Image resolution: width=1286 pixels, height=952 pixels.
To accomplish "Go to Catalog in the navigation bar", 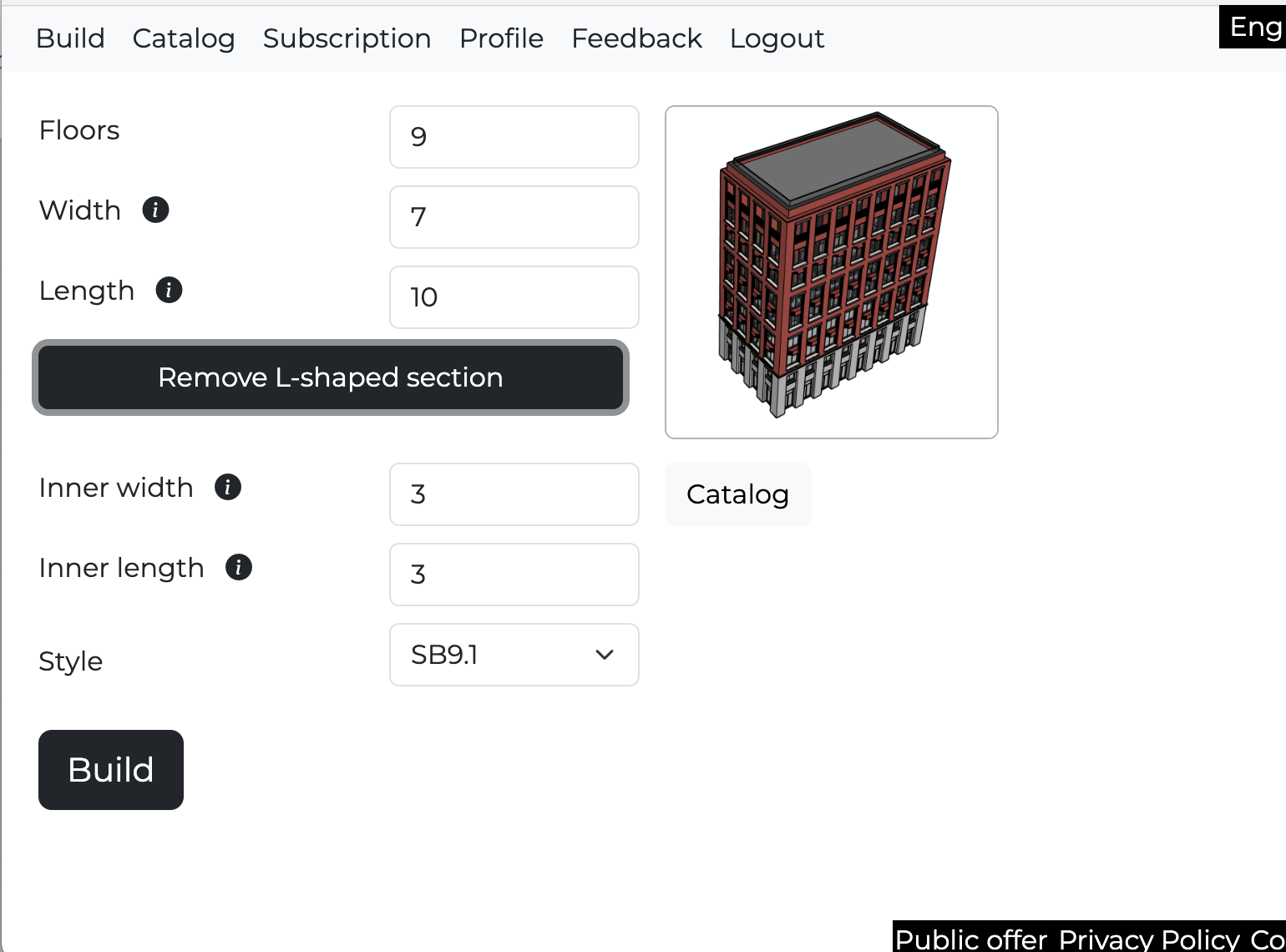I will (184, 38).
